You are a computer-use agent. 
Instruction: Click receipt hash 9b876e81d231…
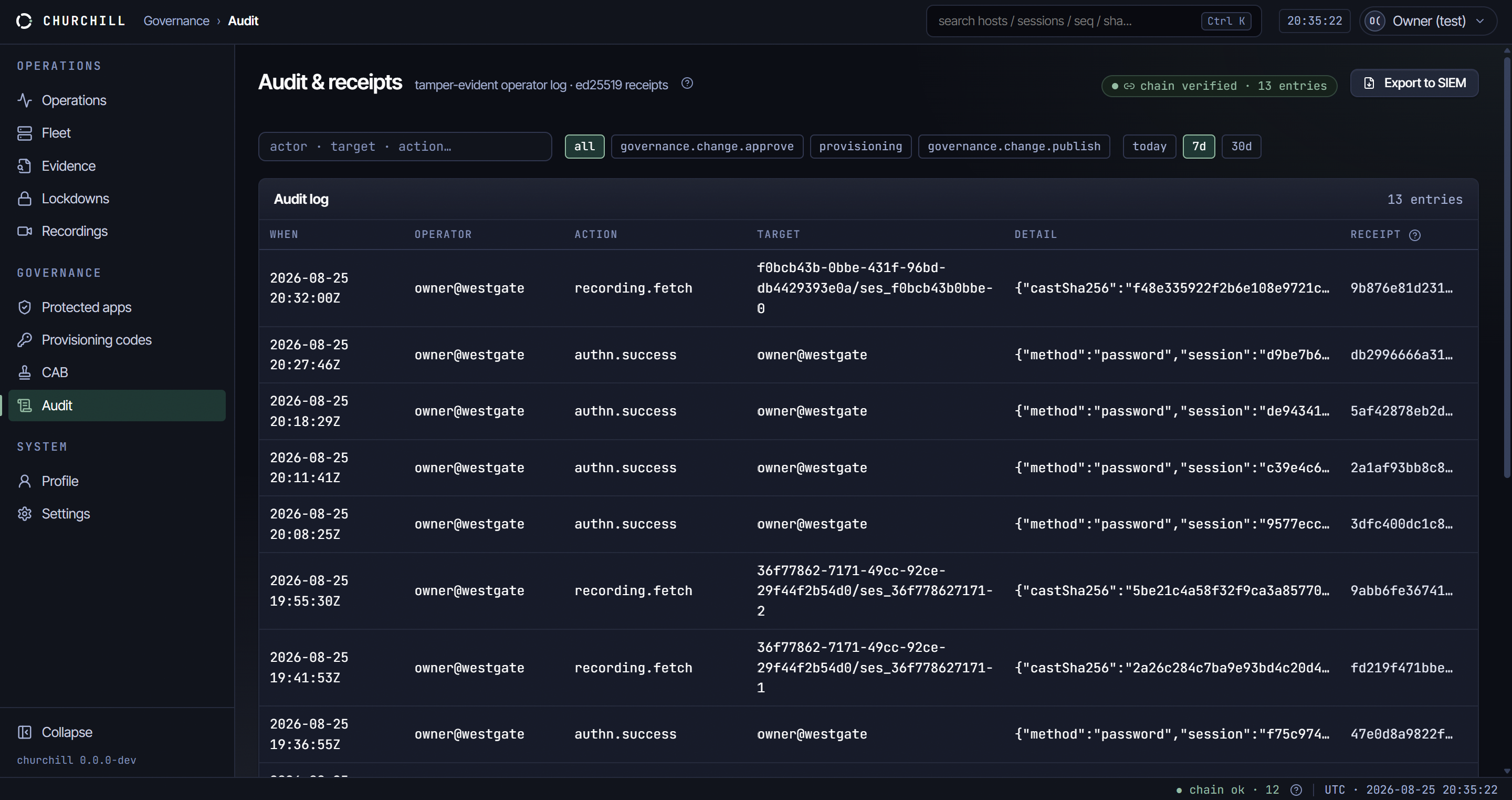click(x=1402, y=288)
